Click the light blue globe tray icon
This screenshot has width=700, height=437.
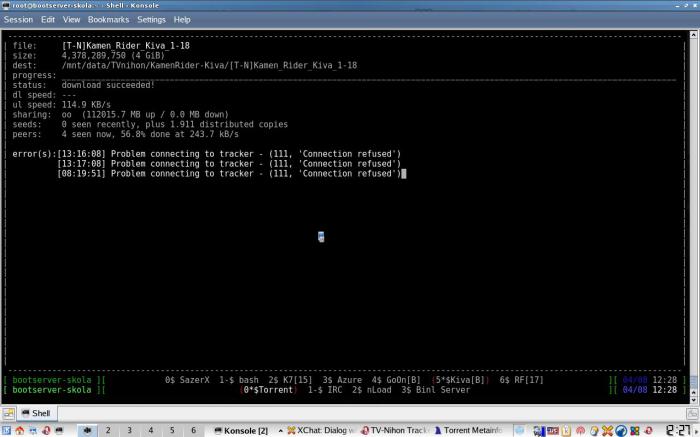(520, 431)
